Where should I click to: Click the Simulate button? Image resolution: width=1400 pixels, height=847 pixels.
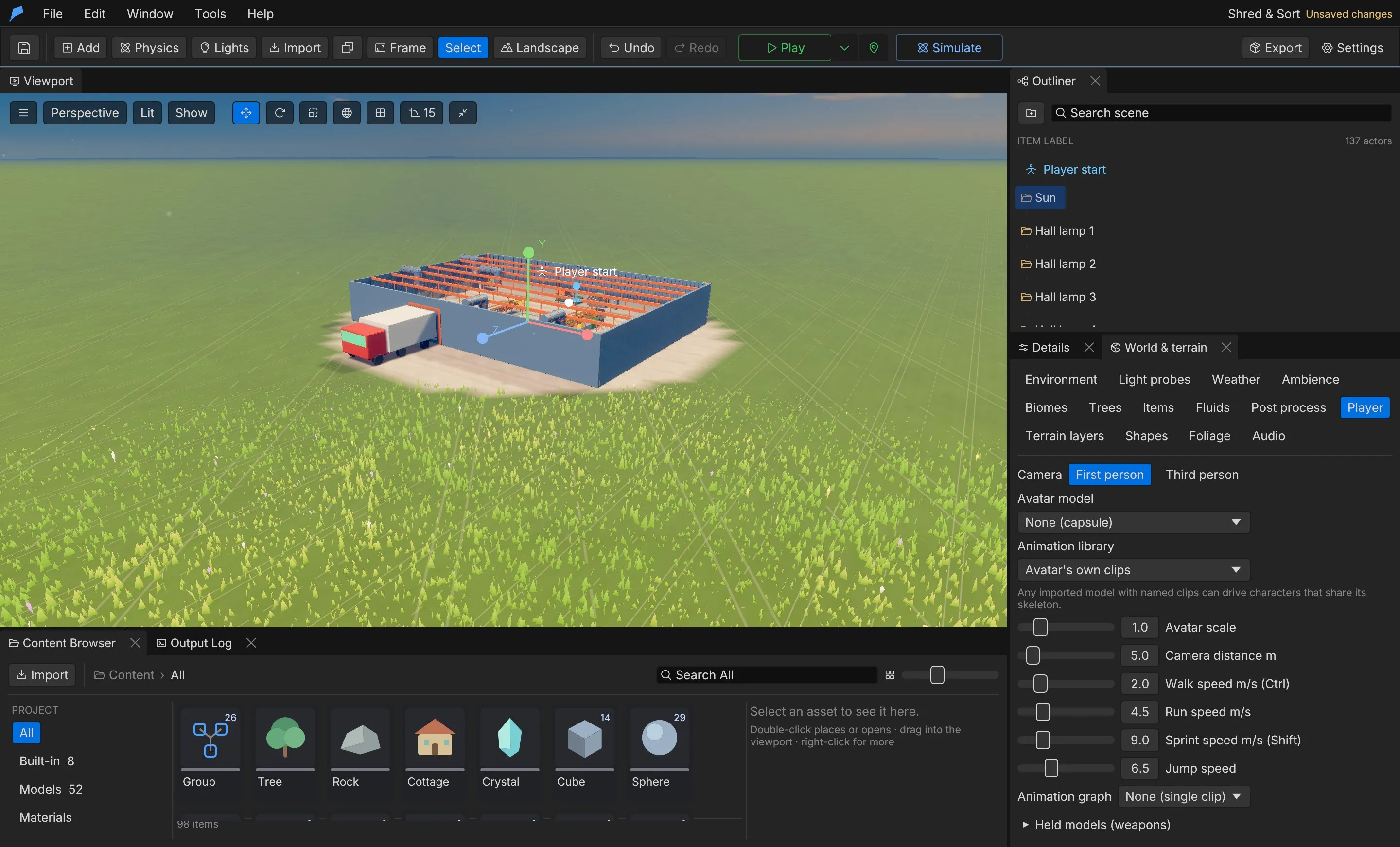pos(949,48)
